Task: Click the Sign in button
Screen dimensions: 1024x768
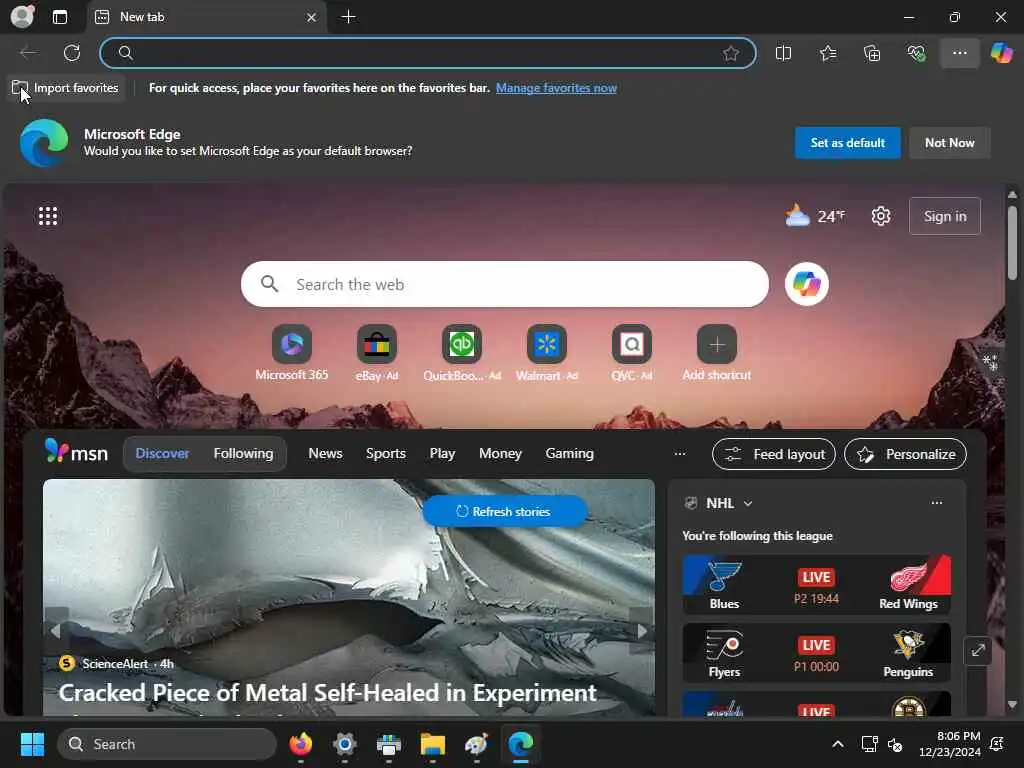Action: 944,216
